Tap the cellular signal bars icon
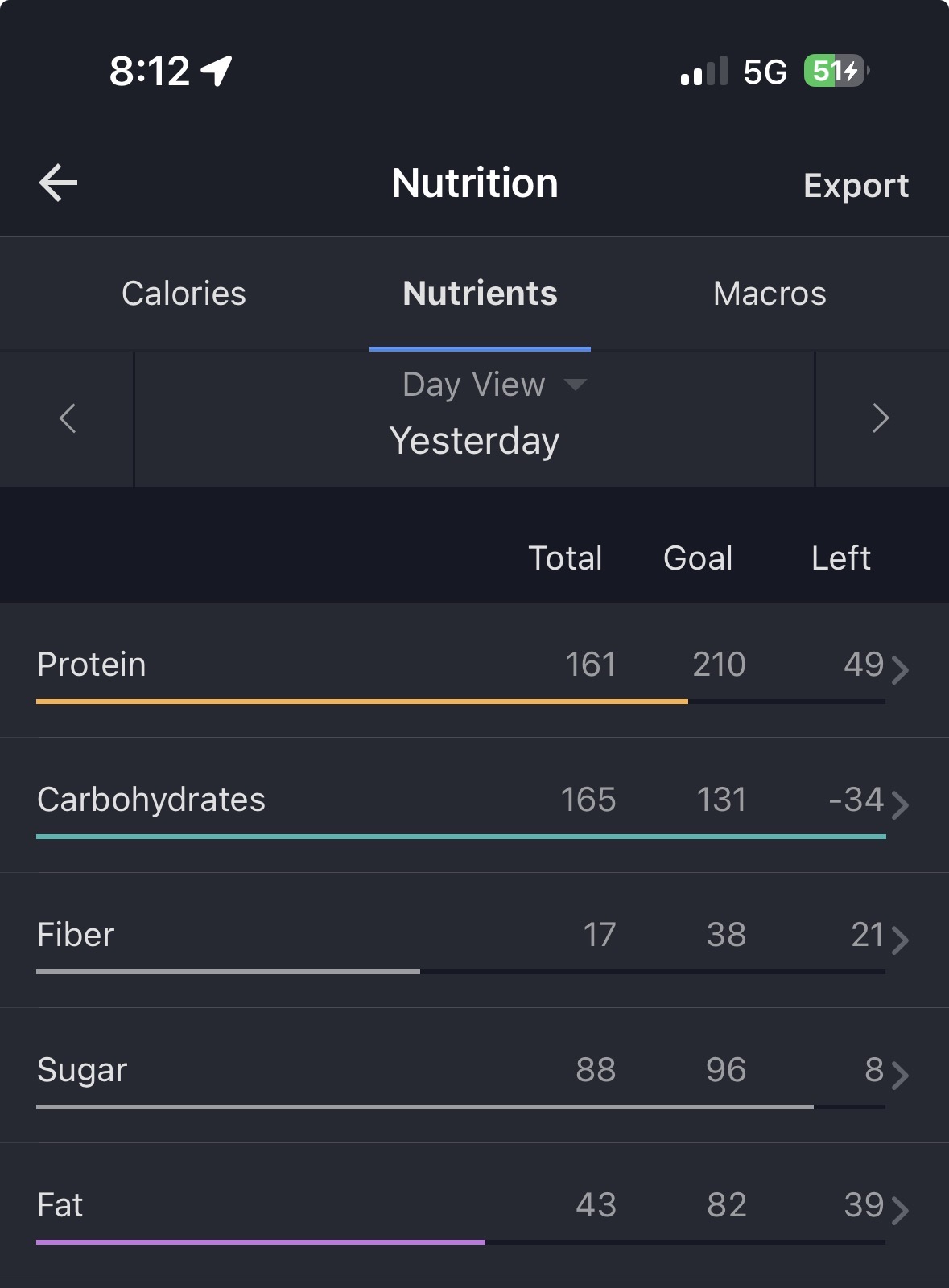This screenshot has height=1288, width=949. (704, 72)
